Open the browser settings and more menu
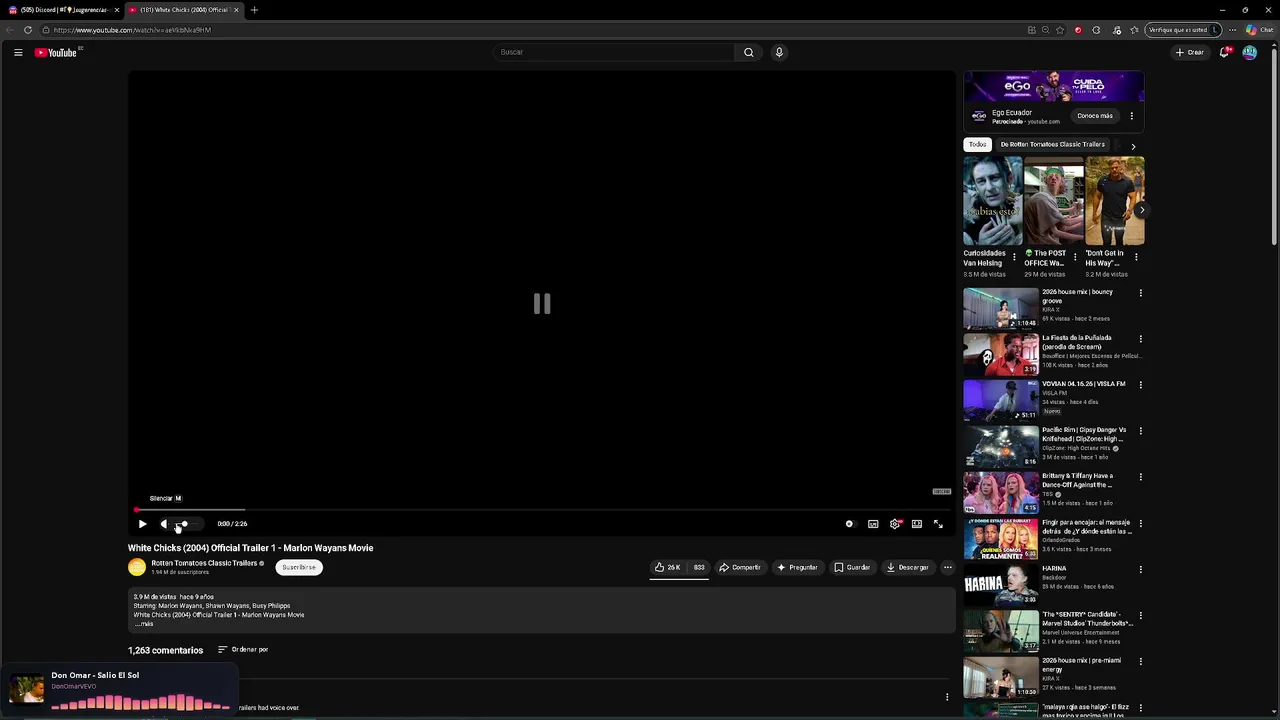This screenshot has height=720, width=1280. tap(1232, 30)
